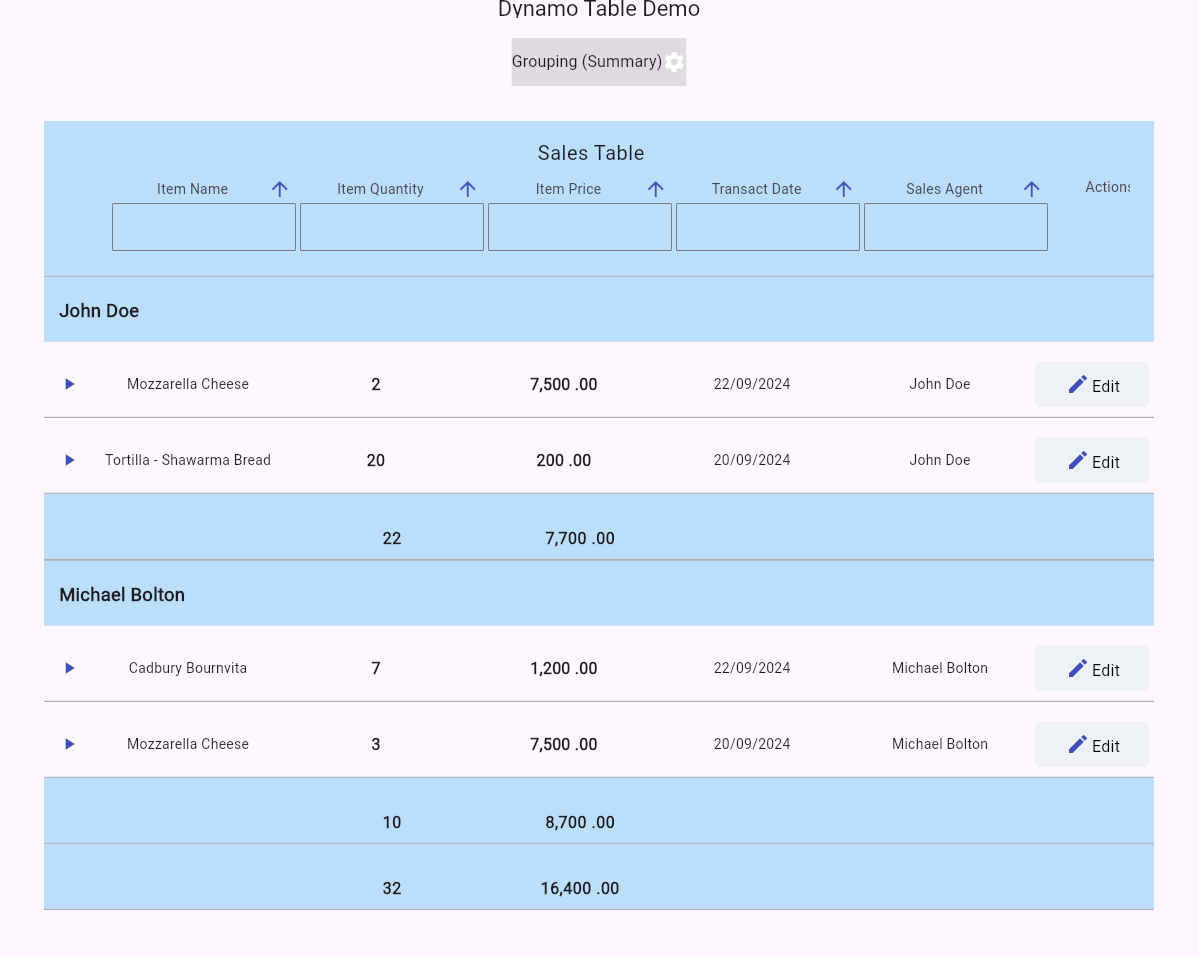Edit the Cadbury Bournvita sale
The width and height of the screenshot is (1199, 957).
1091,668
